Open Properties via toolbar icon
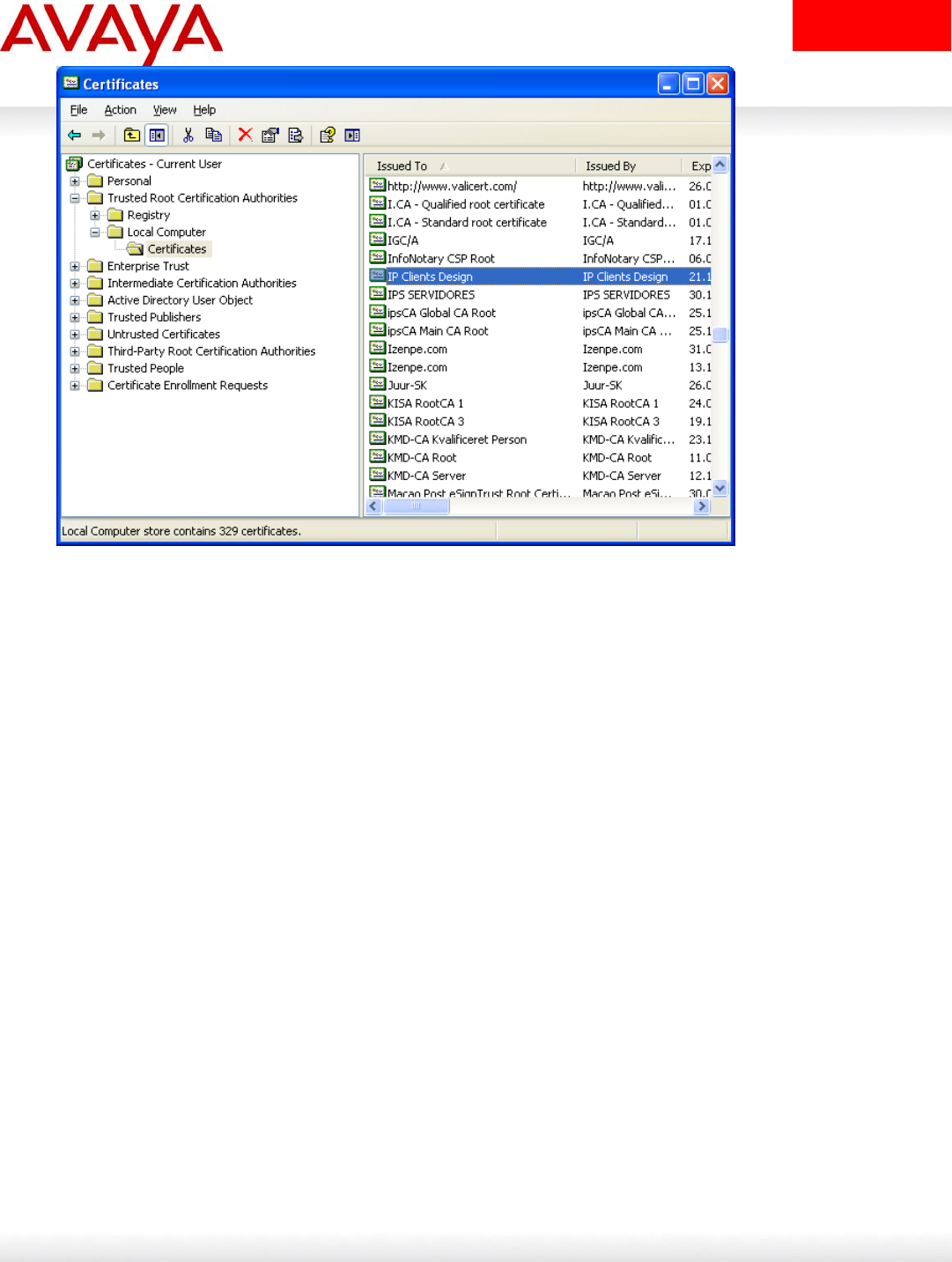The height and width of the screenshot is (1262, 952). pyautogui.click(x=269, y=135)
